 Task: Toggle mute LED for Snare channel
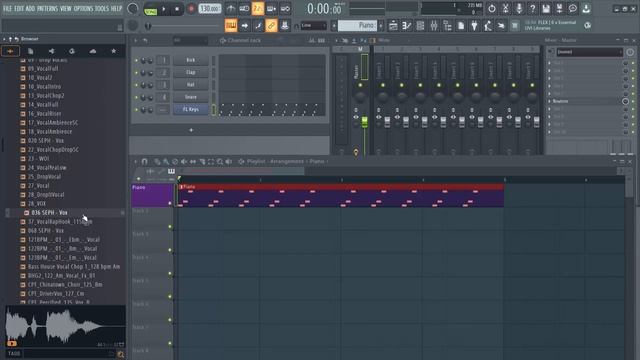click(x=136, y=97)
